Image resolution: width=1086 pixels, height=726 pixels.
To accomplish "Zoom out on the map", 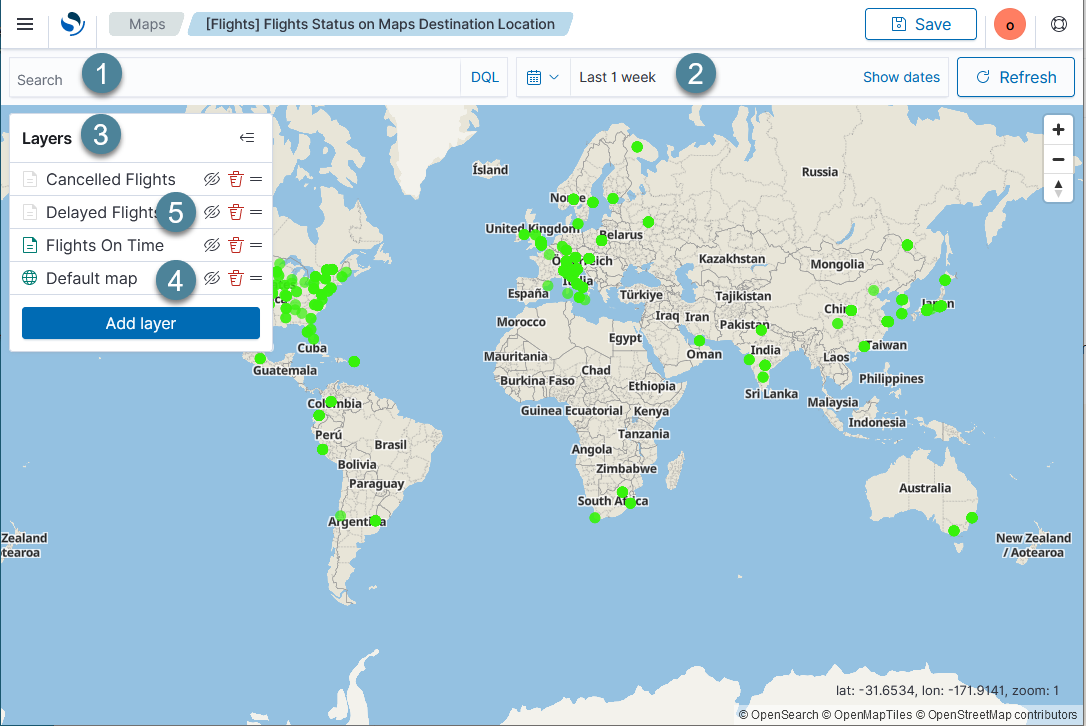I will [x=1058, y=159].
